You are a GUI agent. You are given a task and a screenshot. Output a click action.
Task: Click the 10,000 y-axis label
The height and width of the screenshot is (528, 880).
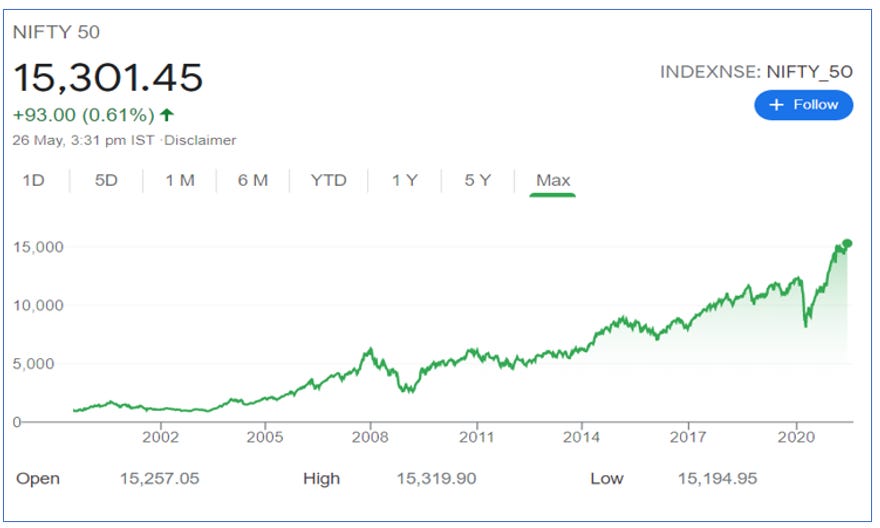[38, 305]
